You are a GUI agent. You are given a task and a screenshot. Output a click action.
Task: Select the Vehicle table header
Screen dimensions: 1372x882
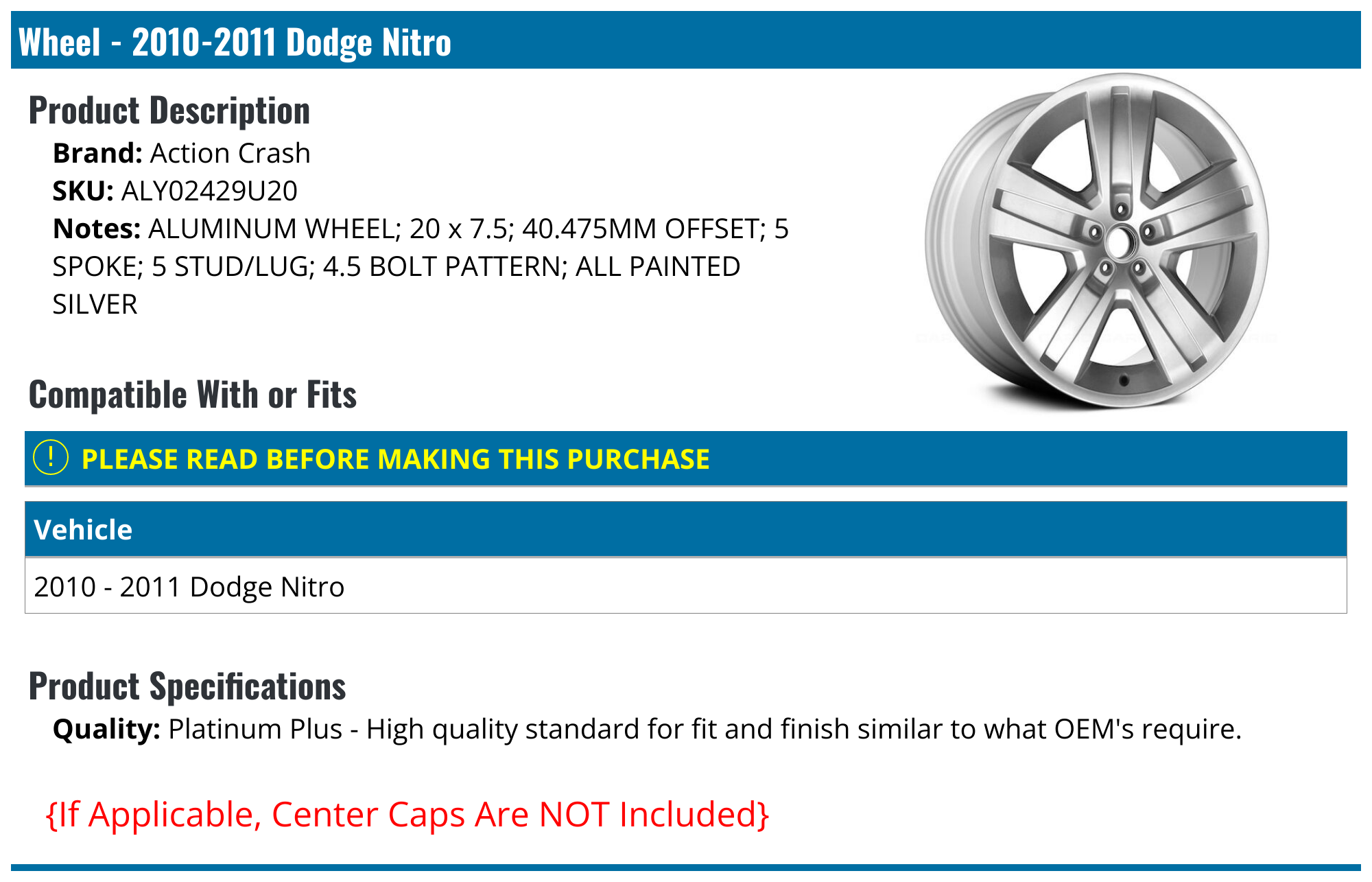pyautogui.click(x=83, y=530)
